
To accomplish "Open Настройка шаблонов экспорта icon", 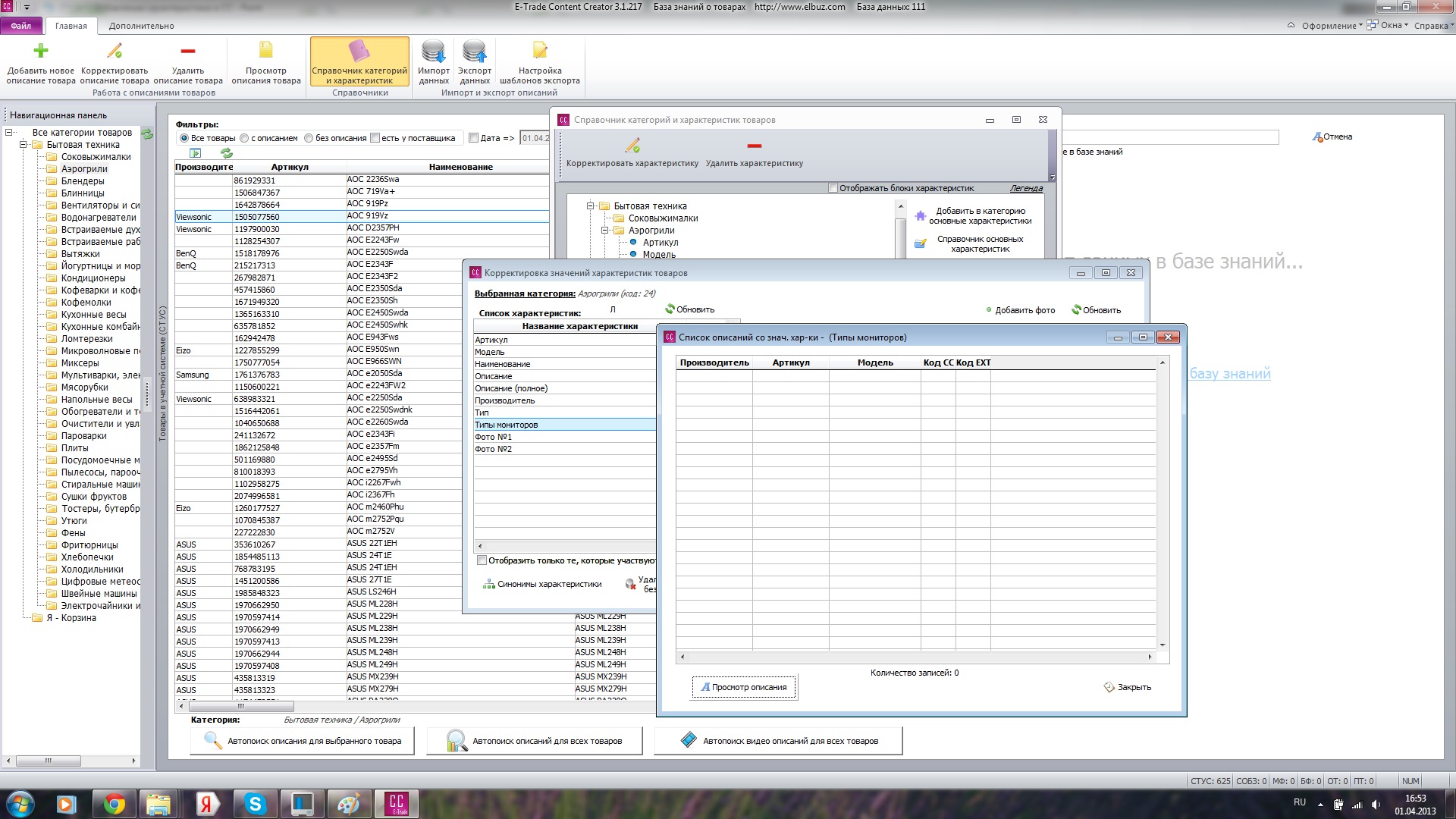I will [x=540, y=51].
